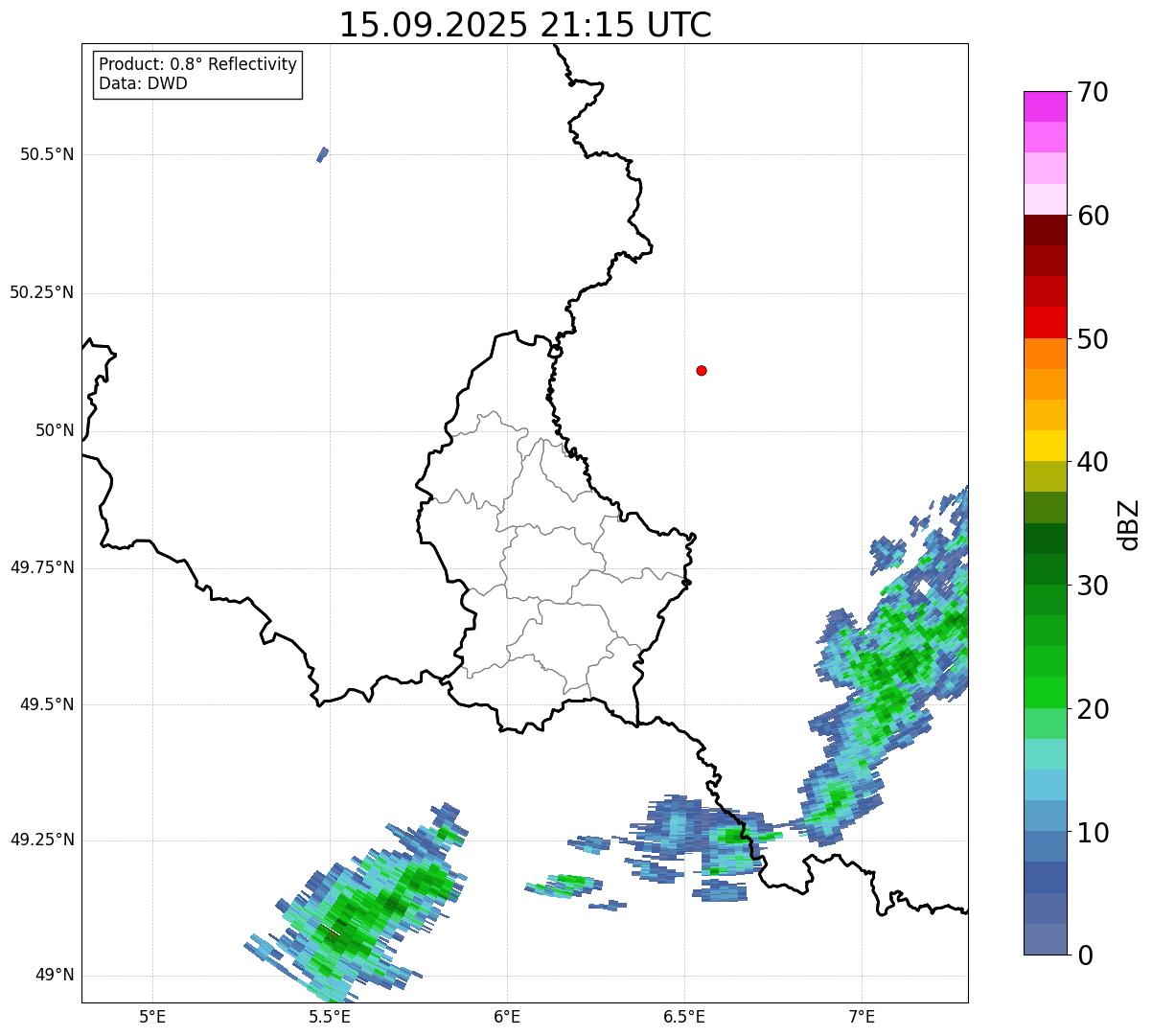Screen dimensions: 1152x1036
Task: Click the colorbar tick label 50
Action: coord(1093,339)
